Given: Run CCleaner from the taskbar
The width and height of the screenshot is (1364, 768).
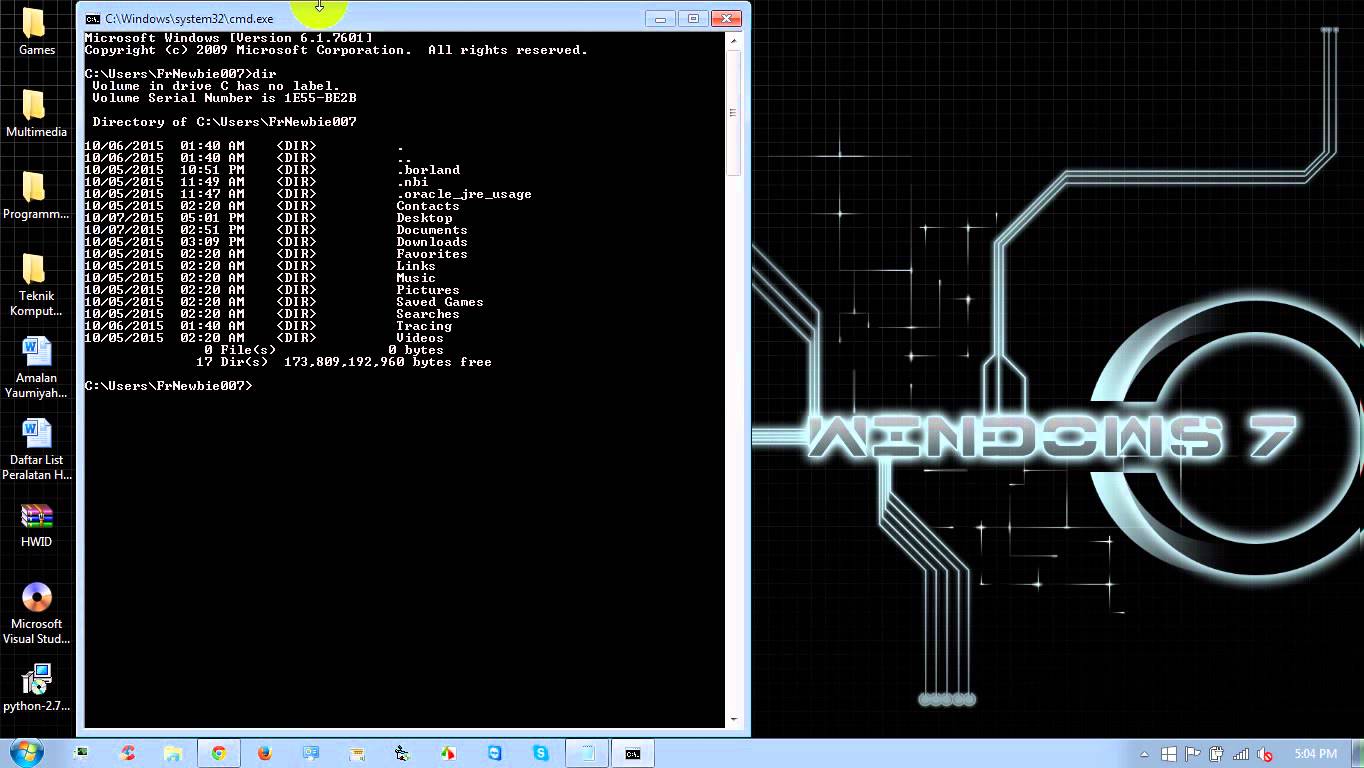Looking at the screenshot, I should pos(128,752).
